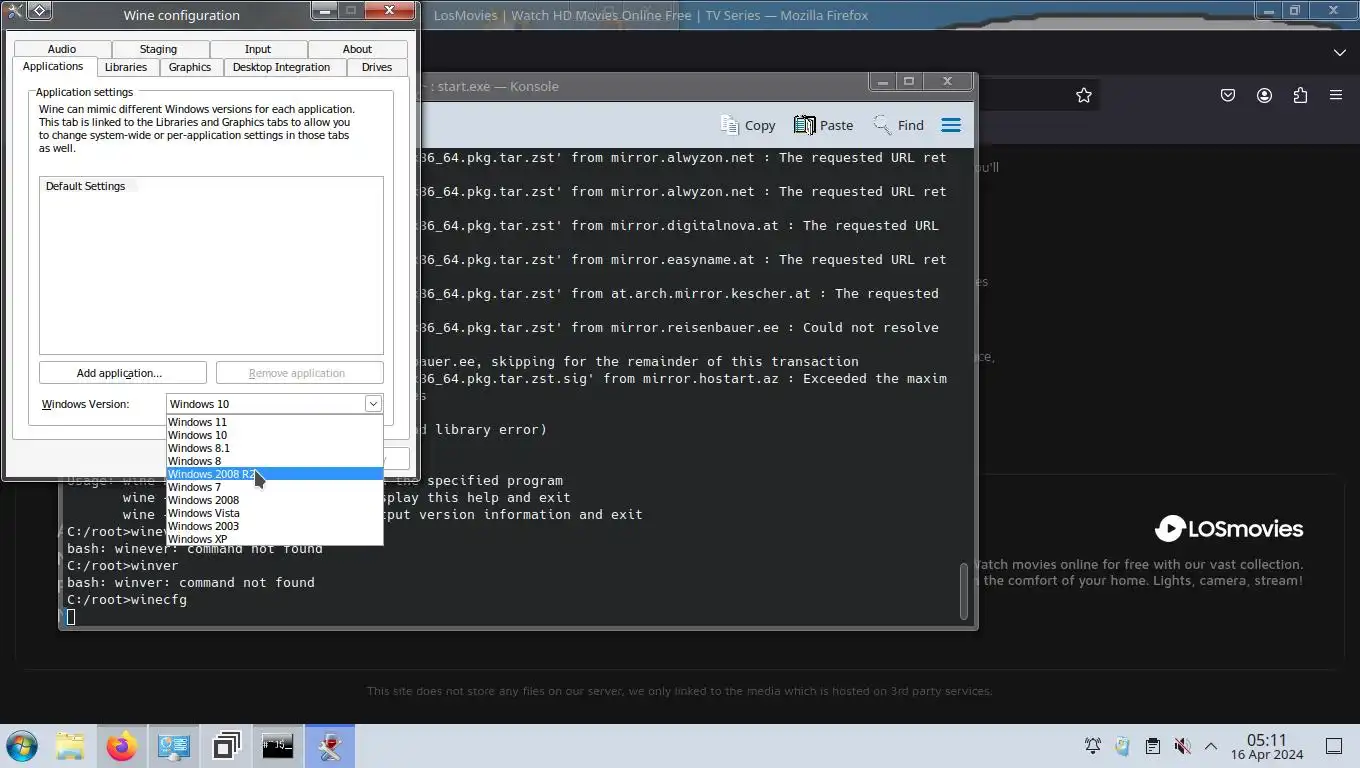Open Konsole's Find search tool
Viewport: 1360px width, 768px height.
898,125
